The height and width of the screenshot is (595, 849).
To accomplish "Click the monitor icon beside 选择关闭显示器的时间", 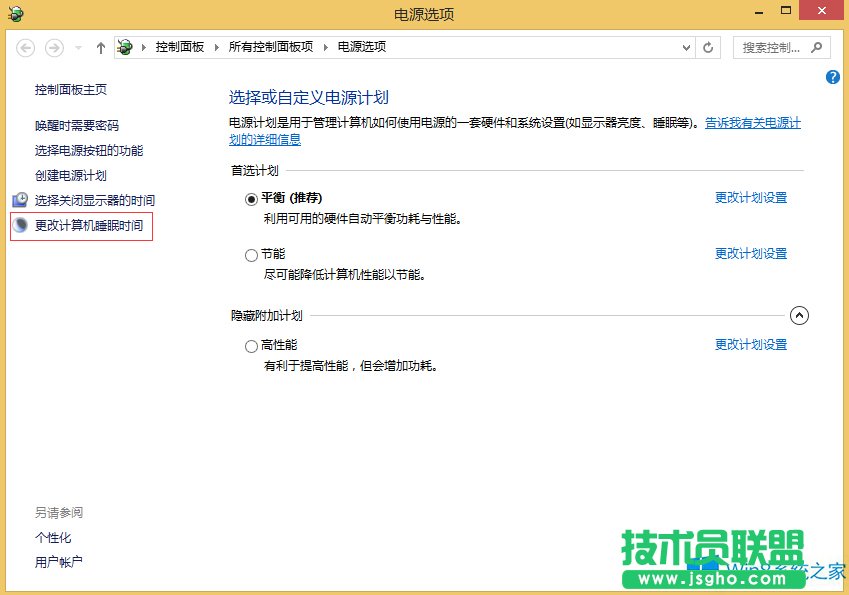I will click(20, 200).
